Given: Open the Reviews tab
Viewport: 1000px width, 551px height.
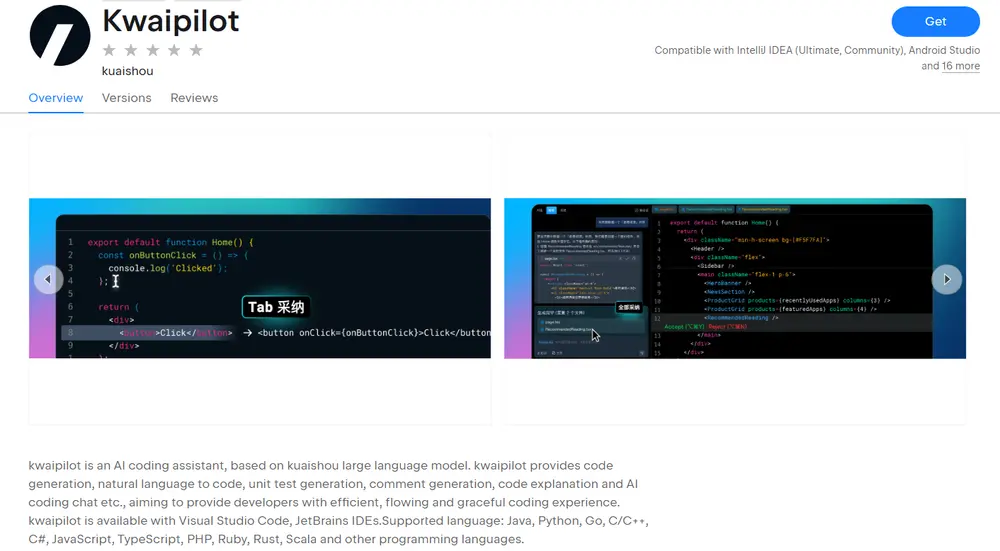Looking at the screenshot, I should pyautogui.click(x=194, y=98).
